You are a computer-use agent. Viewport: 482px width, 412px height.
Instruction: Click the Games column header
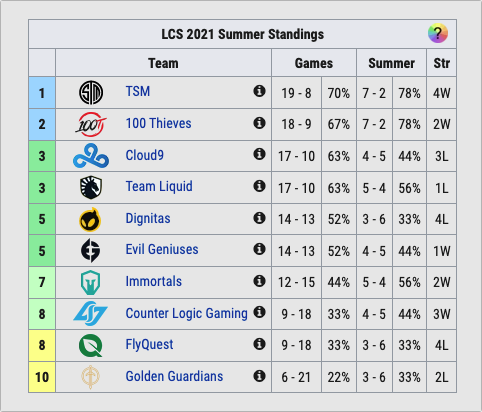pyautogui.click(x=314, y=63)
